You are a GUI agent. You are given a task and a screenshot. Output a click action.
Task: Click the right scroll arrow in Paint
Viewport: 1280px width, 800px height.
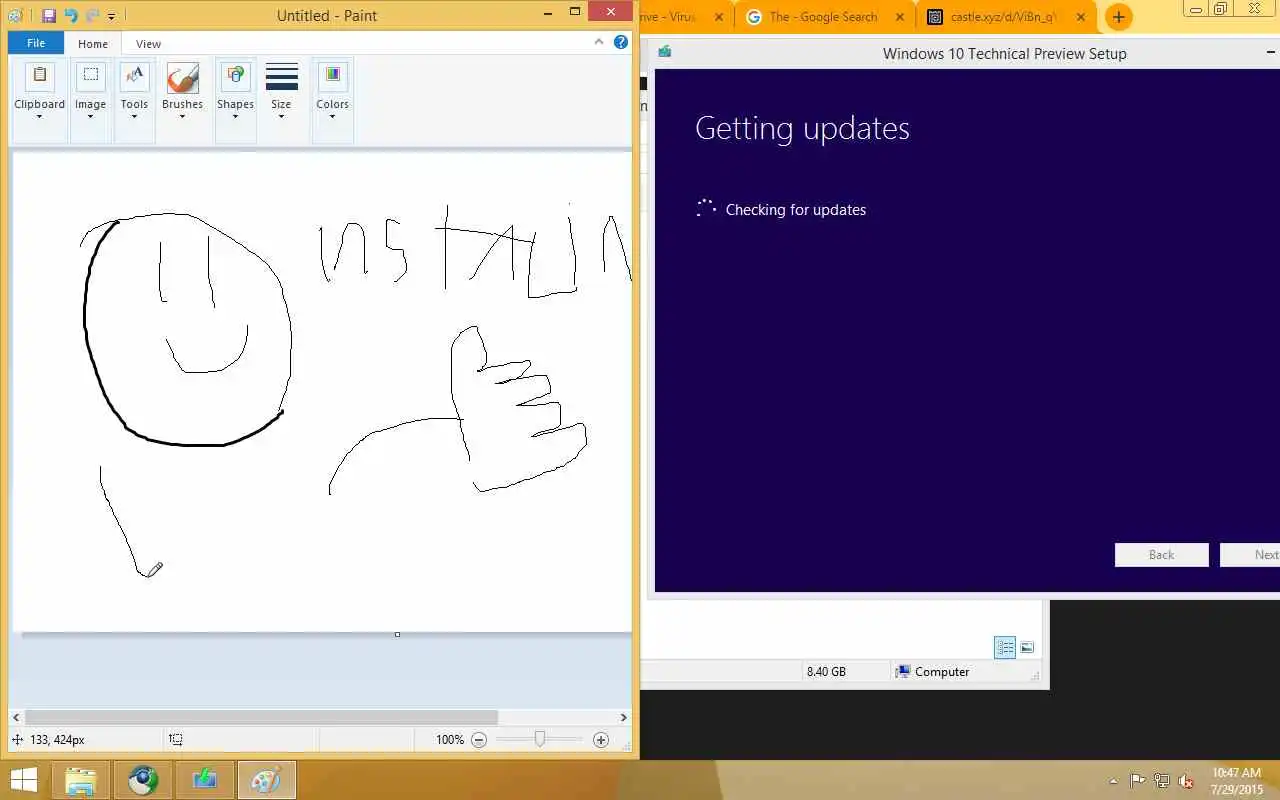click(624, 717)
